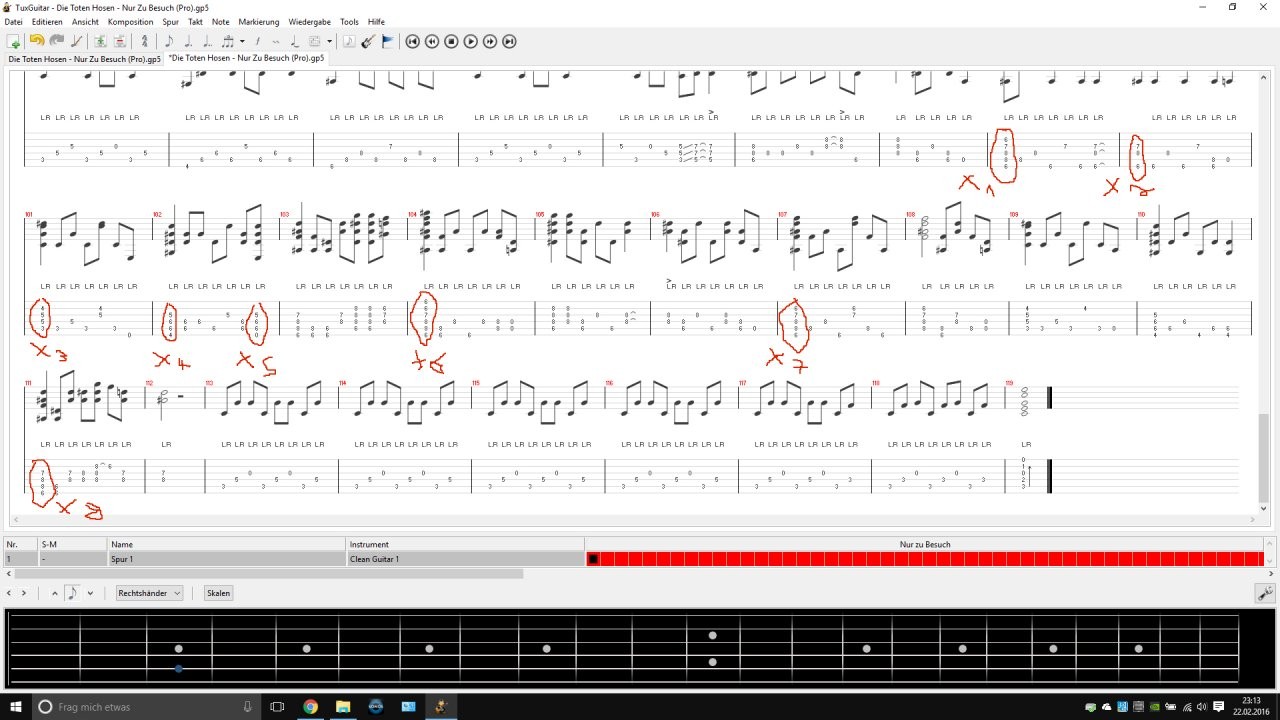Apply the dotted note duration
Viewport: 1280px width, 720px height.
click(x=188, y=41)
